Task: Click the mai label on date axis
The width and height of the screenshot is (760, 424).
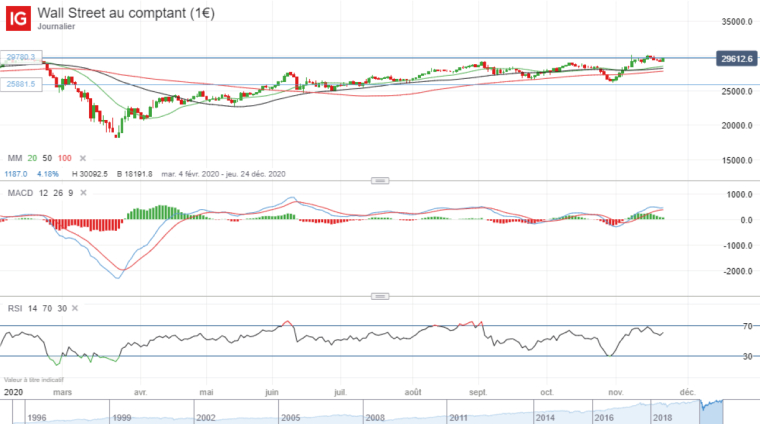Action: click(206, 392)
